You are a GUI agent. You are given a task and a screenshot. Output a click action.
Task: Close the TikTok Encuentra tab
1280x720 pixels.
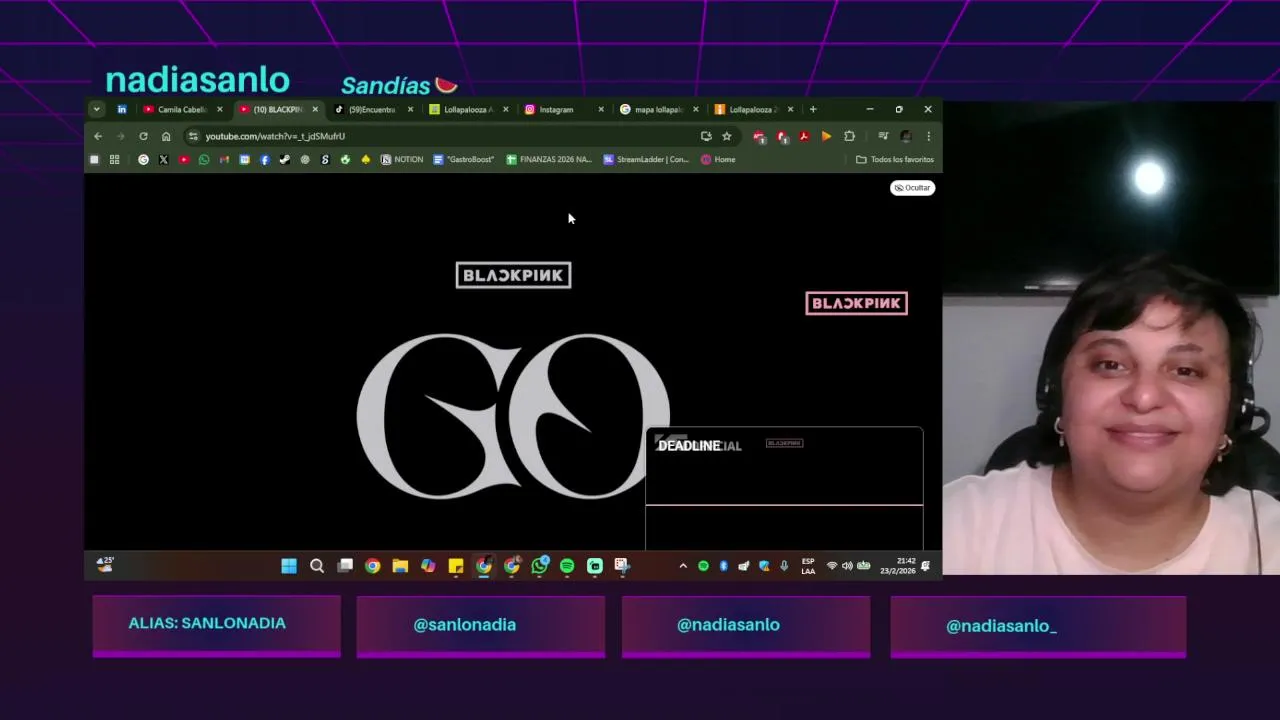pos(410,109)
